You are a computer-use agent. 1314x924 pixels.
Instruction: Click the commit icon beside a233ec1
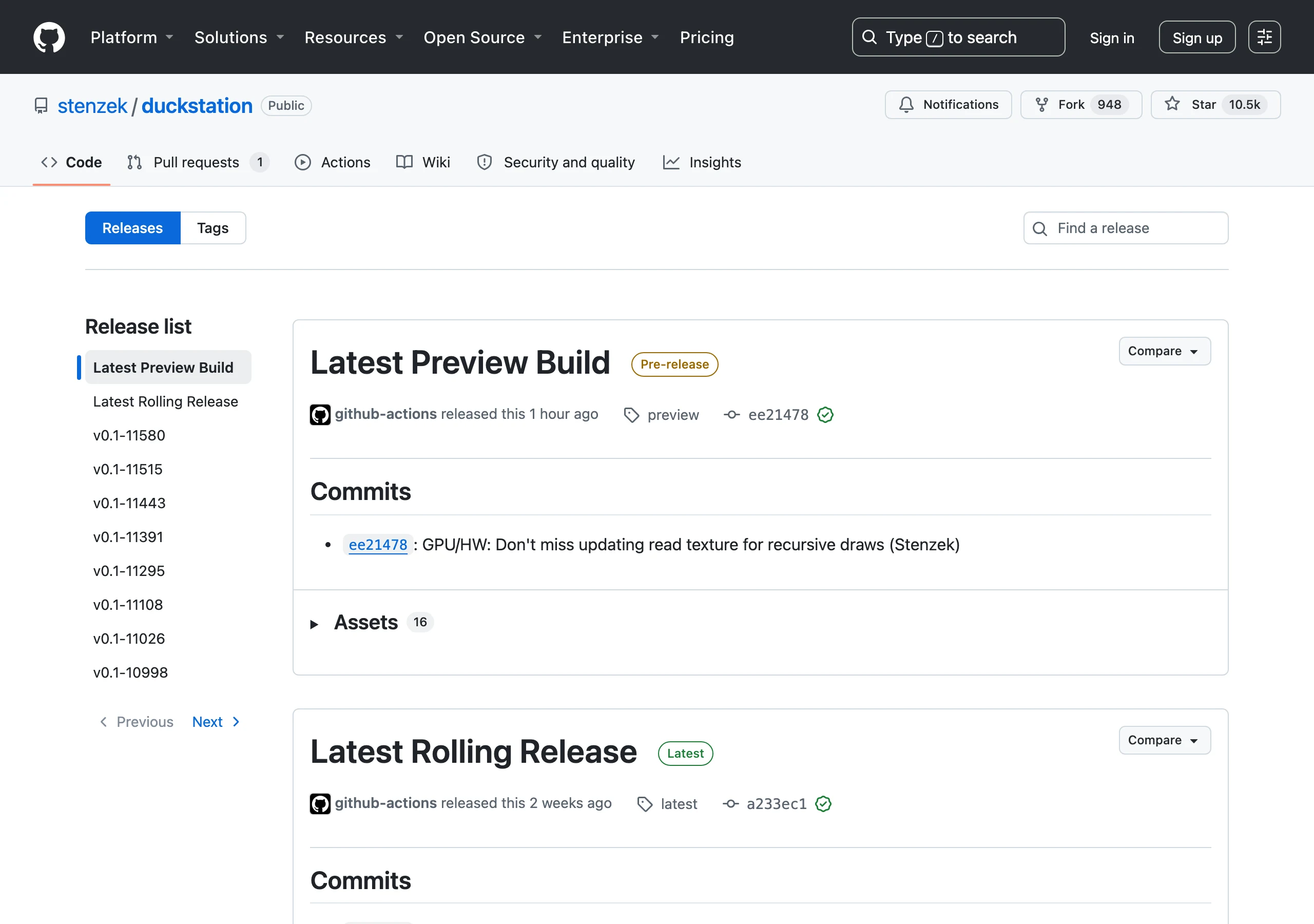[730, 804]
